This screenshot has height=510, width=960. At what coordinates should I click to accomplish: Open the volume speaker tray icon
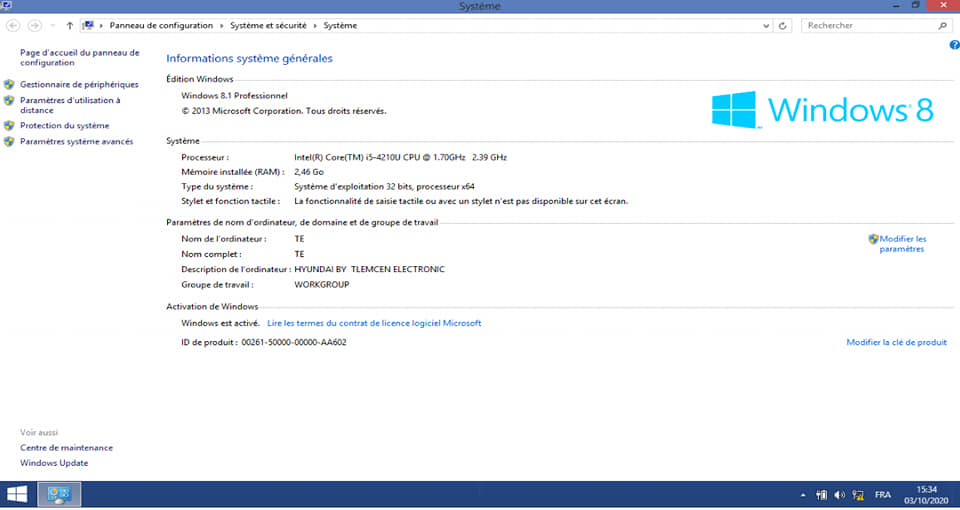click(839, 495)
